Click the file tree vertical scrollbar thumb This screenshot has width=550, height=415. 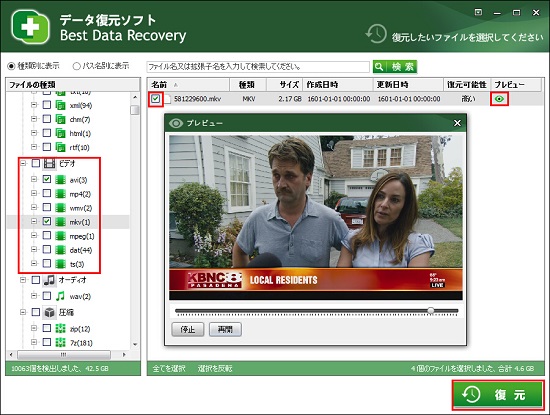pyautogui.click(x=135, y=110)
